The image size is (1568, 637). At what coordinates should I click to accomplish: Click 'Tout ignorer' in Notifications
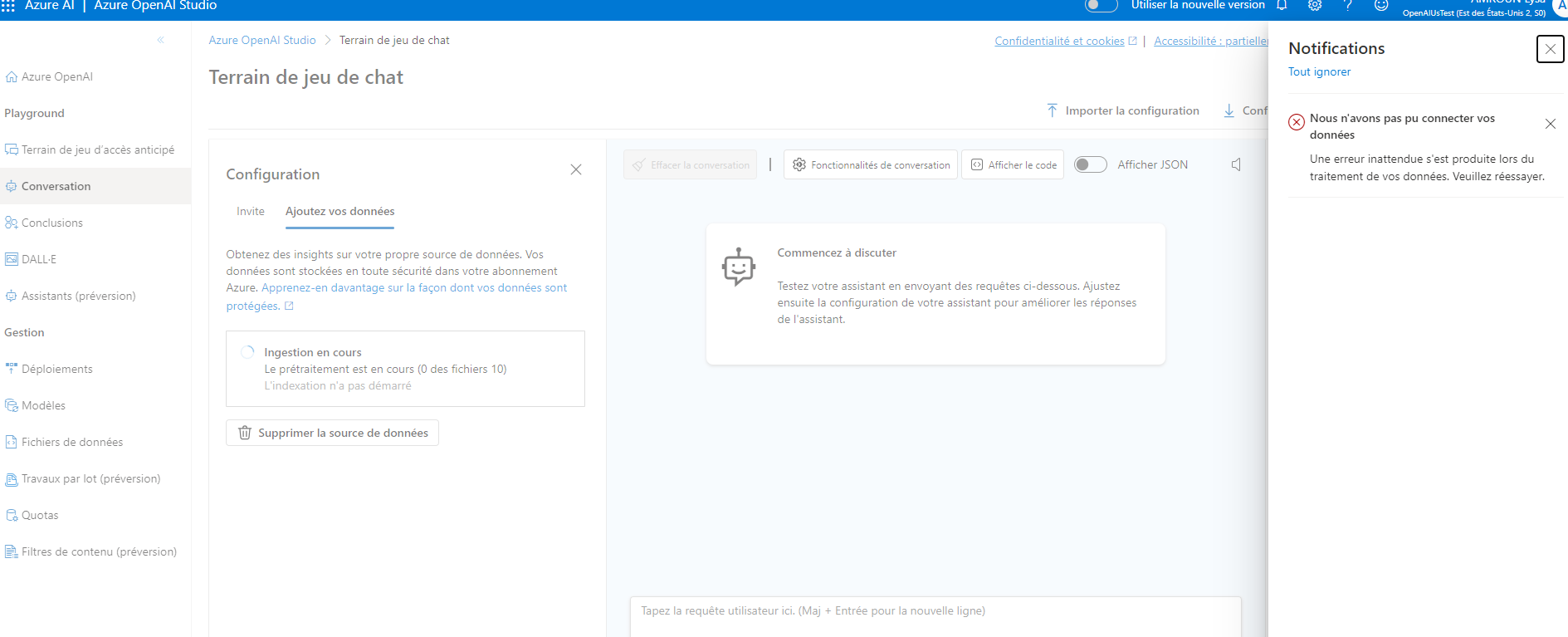tap(1320, 71)
